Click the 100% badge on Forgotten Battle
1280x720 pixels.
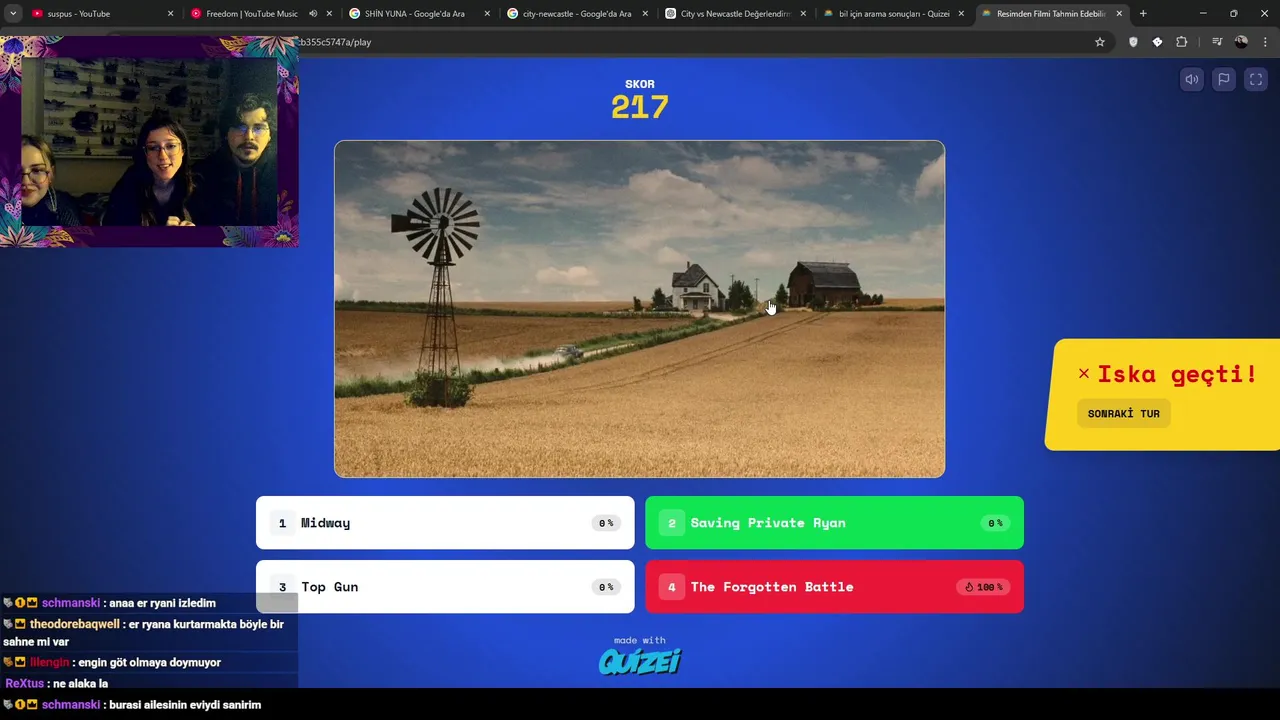point(984,587)
